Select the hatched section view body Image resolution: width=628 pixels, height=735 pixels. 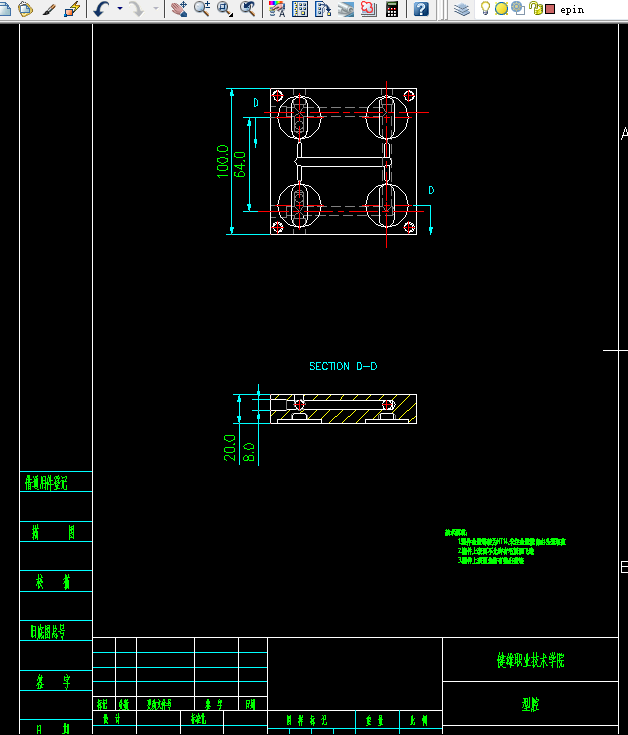tap(344, 409)
